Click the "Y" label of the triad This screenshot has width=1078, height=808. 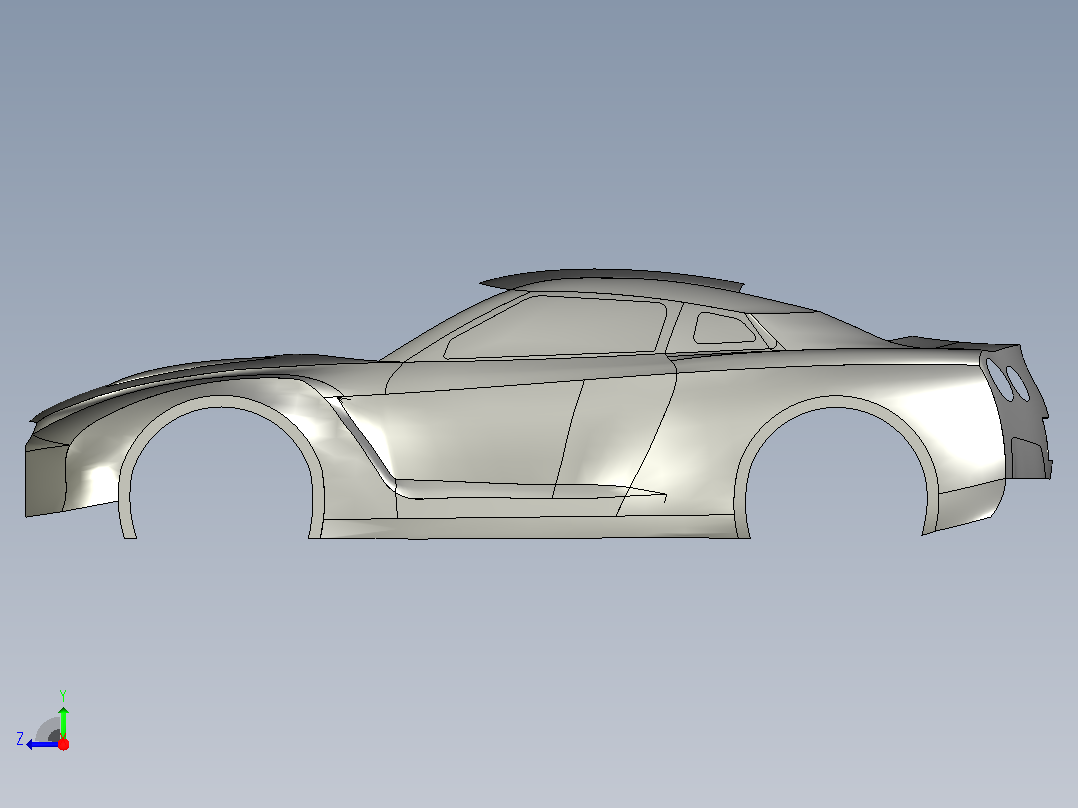[63, 695]
